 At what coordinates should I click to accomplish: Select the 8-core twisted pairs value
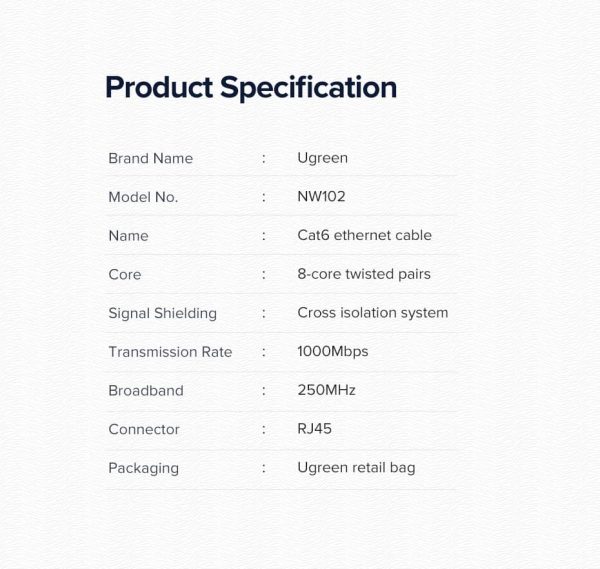coord(364,274)
